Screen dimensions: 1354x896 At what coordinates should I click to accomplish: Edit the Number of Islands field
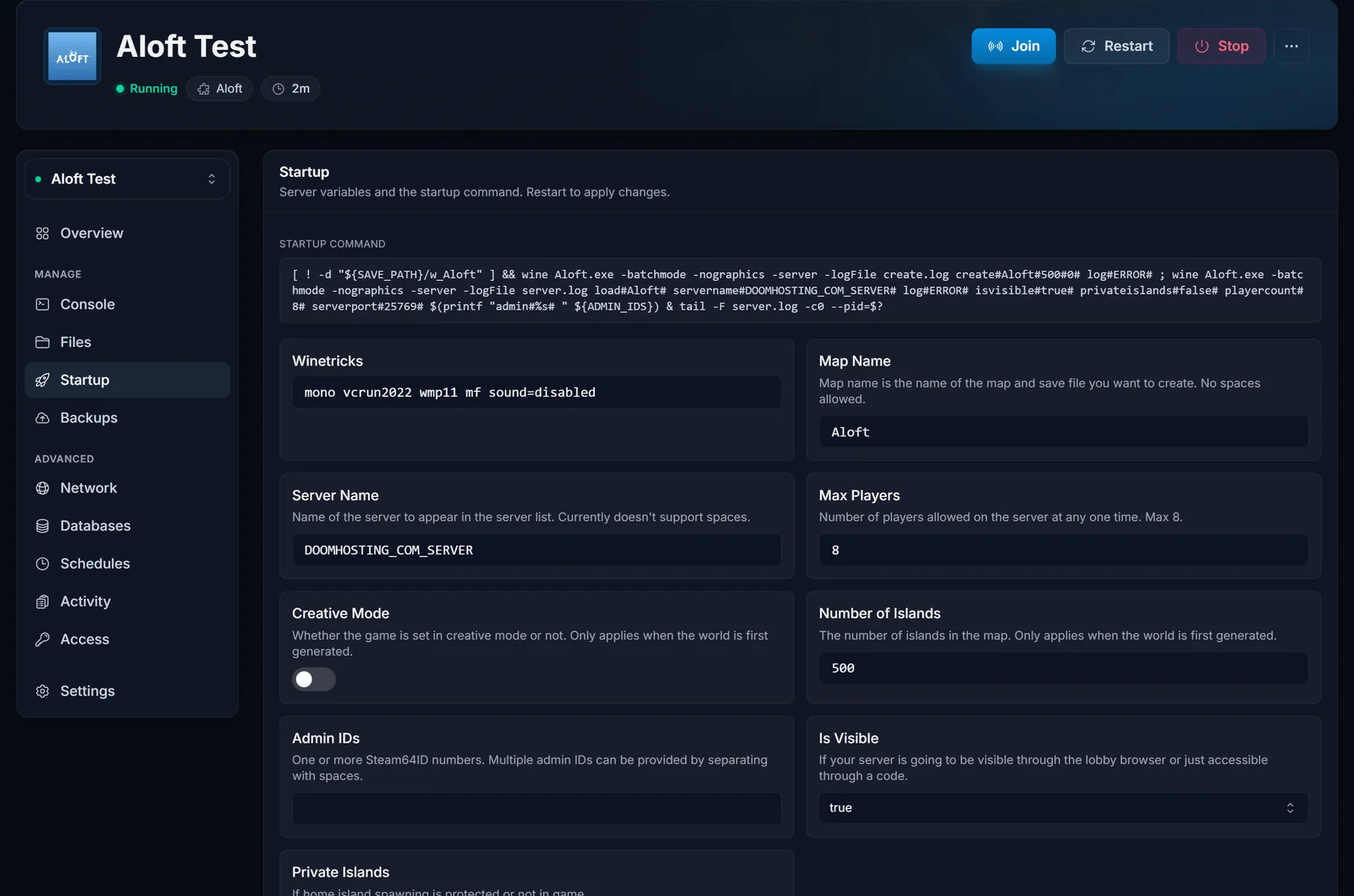tap(1064, 668)
